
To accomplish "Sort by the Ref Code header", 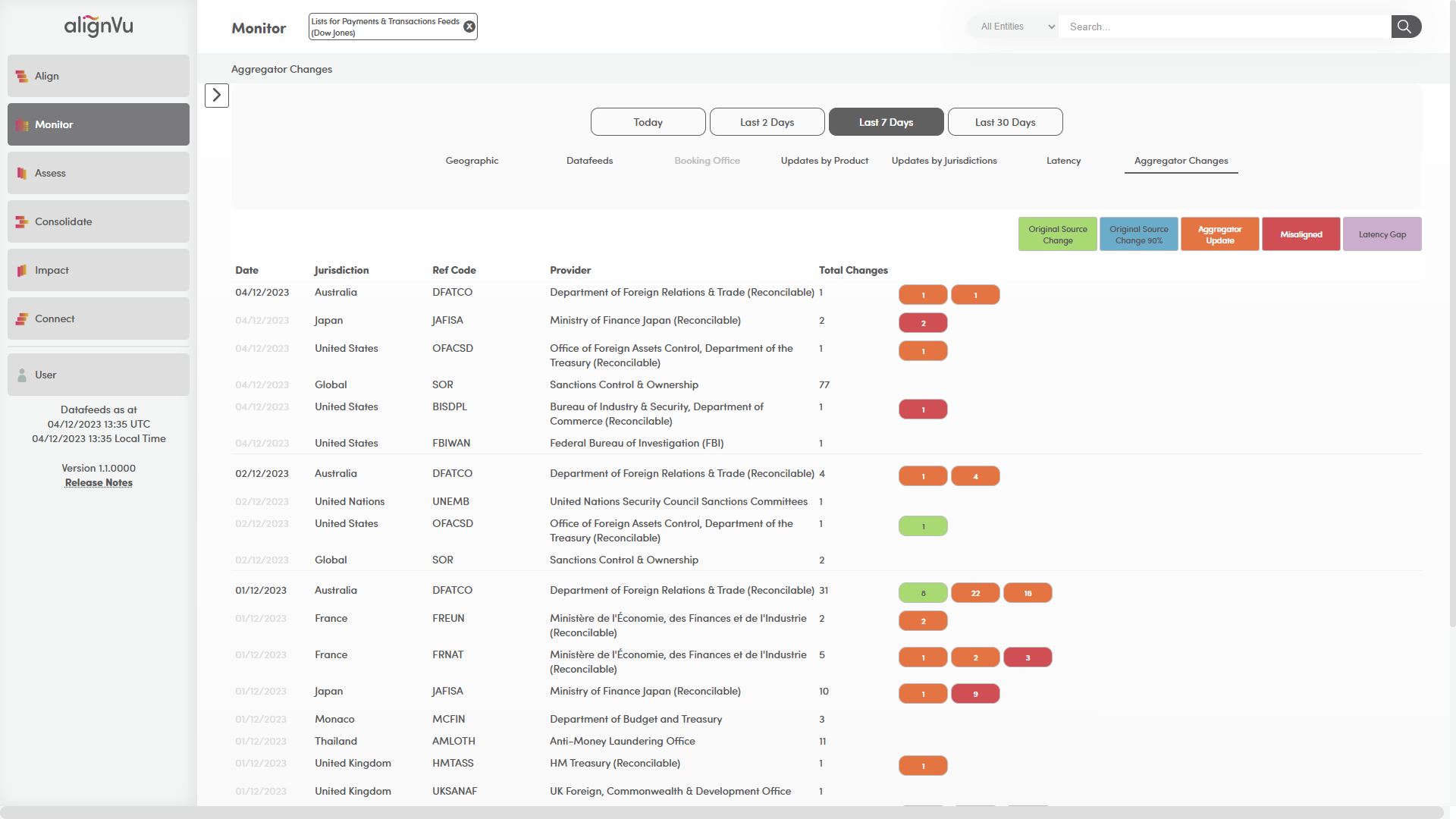I will tap(454, 270).
